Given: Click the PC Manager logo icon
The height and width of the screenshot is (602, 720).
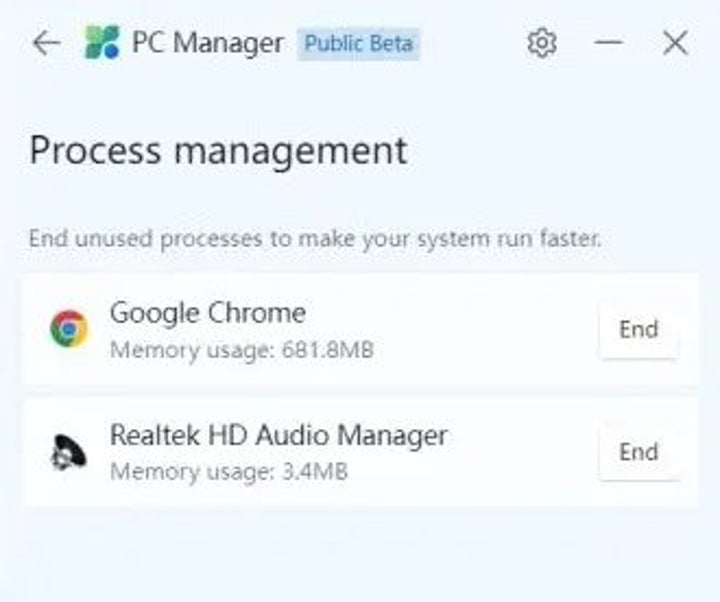Looking at the screenshot, I should (101, 43).
